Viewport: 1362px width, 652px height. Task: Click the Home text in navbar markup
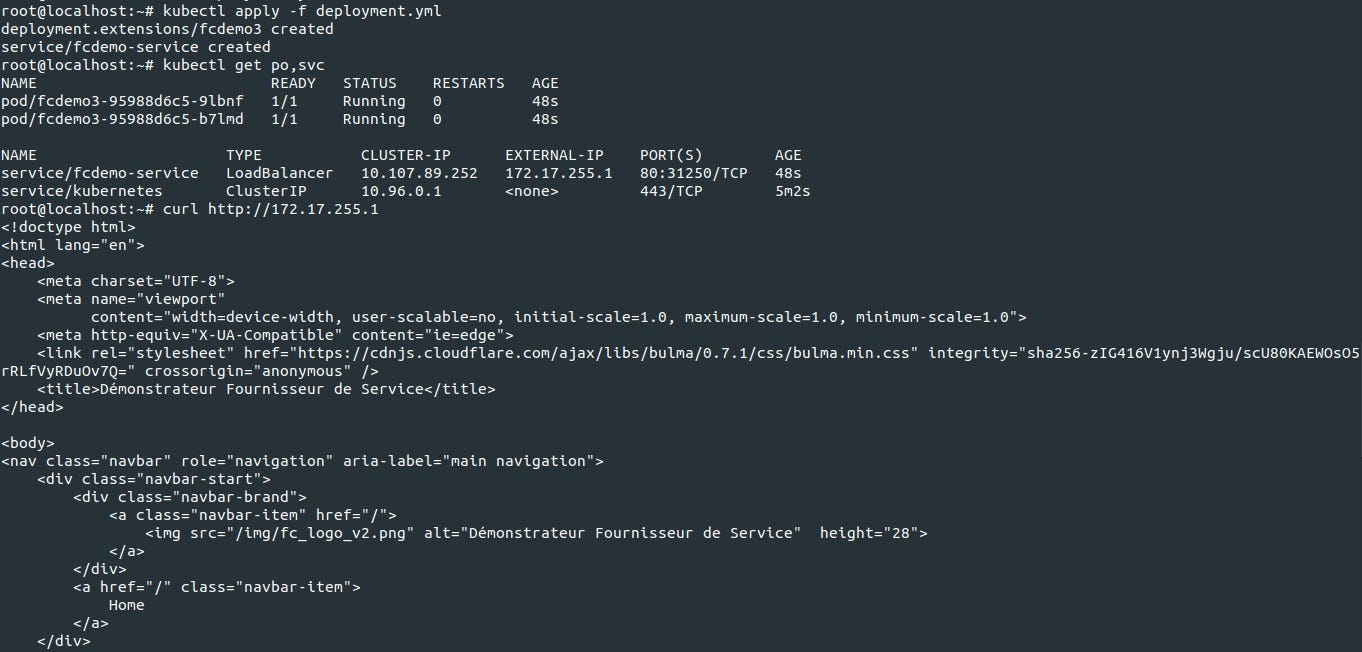point(127,605)
